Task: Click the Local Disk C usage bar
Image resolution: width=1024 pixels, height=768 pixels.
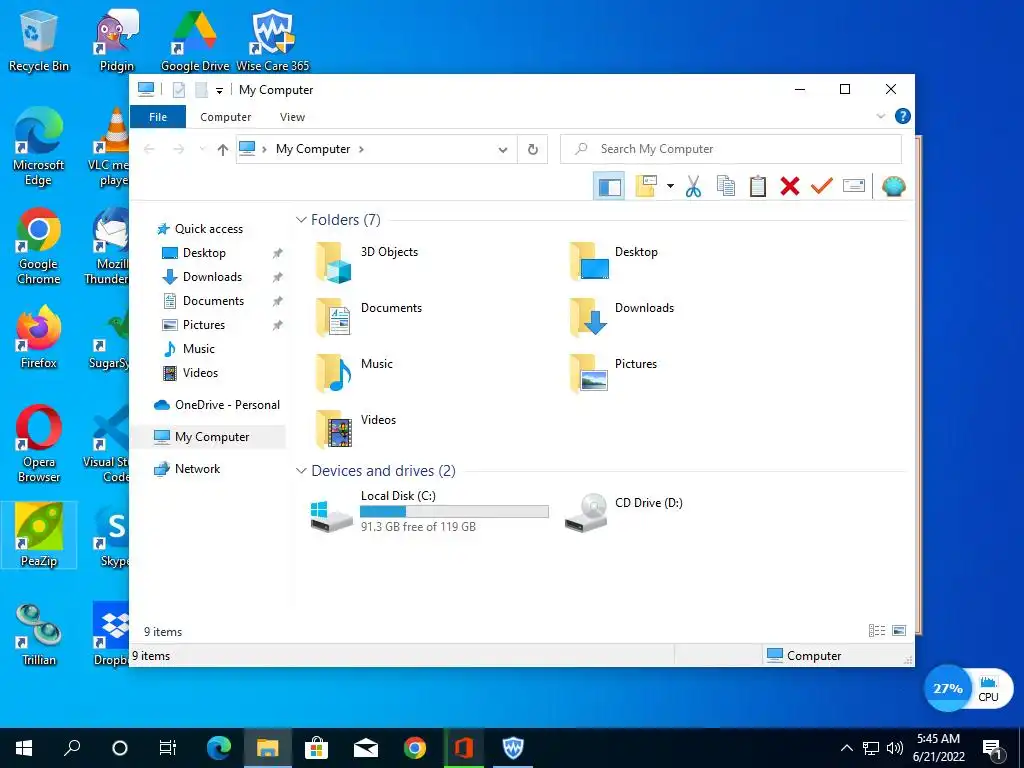Action: coord(454,511)
